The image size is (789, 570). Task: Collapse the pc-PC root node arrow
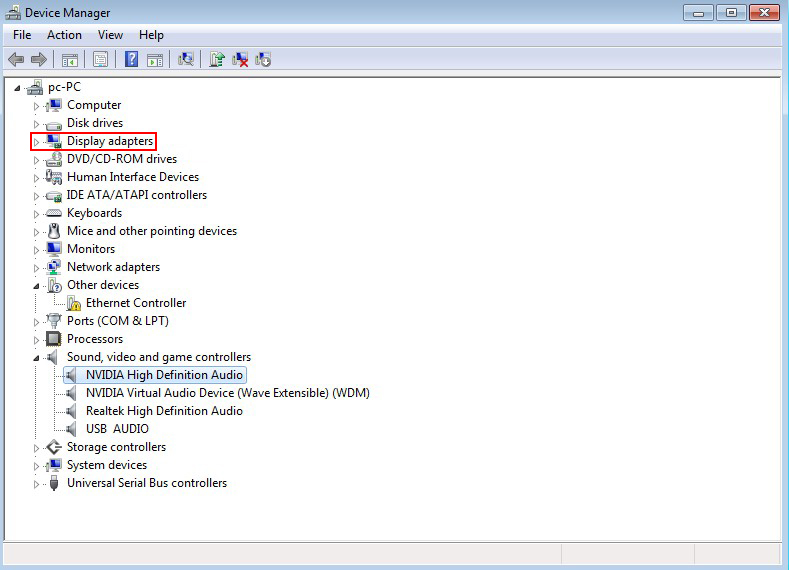pyautogui.click(x=17, y=88)
